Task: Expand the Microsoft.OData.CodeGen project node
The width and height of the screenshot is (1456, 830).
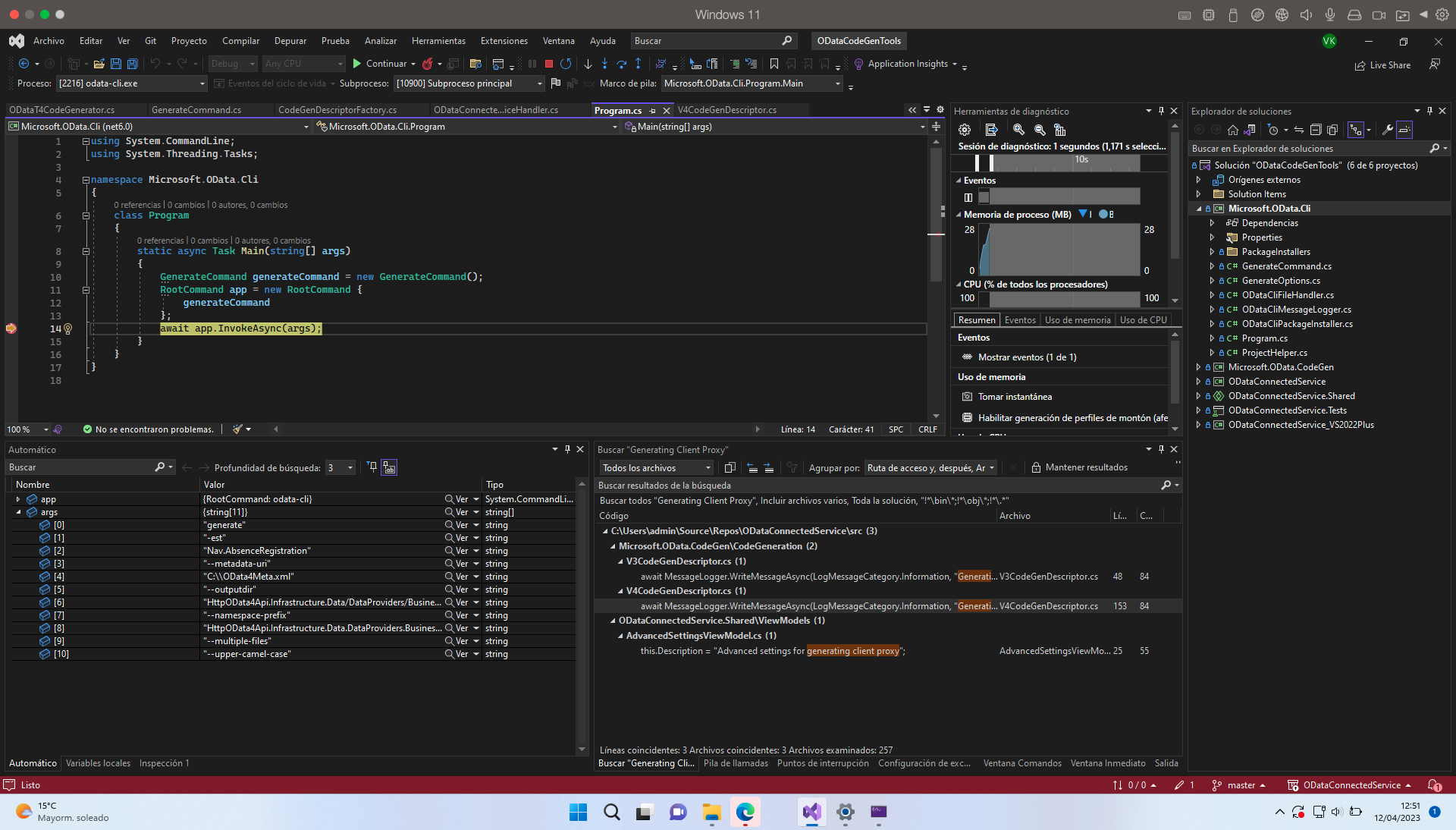Action: pos(1198,367)
